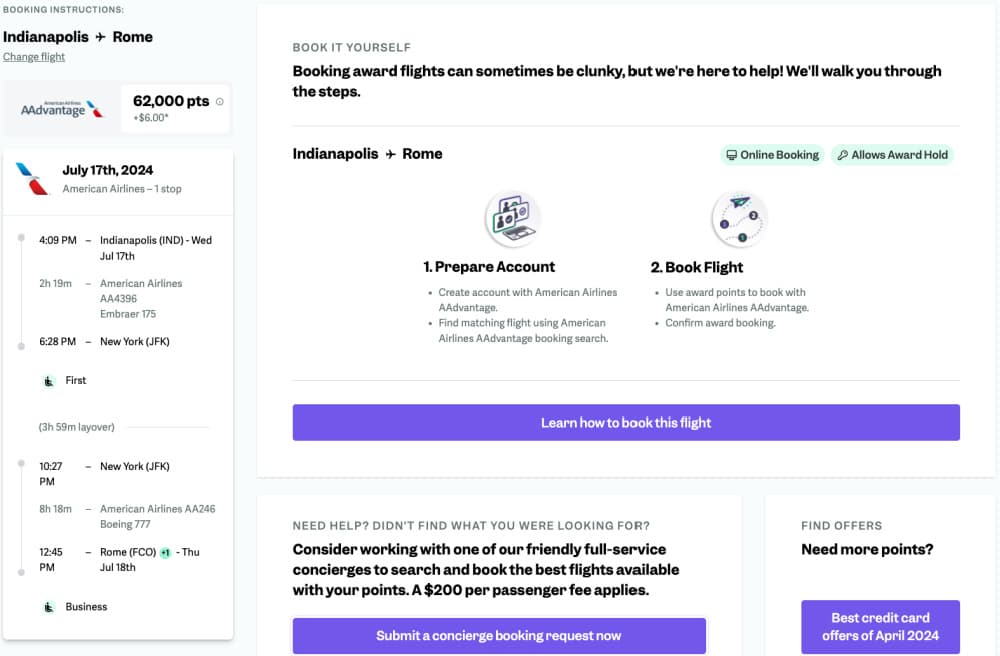This screenshot has height=656, width=1000.
Task: Open Best credit card offers of April 2024
Action: [880, 627]
